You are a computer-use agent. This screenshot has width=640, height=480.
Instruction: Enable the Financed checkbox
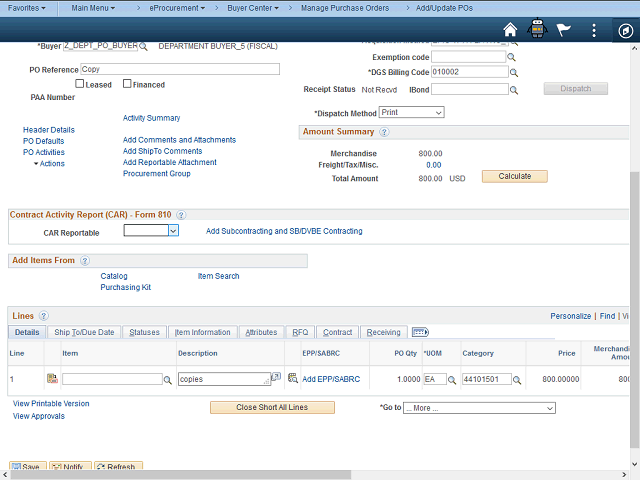(x=127, y=84)
